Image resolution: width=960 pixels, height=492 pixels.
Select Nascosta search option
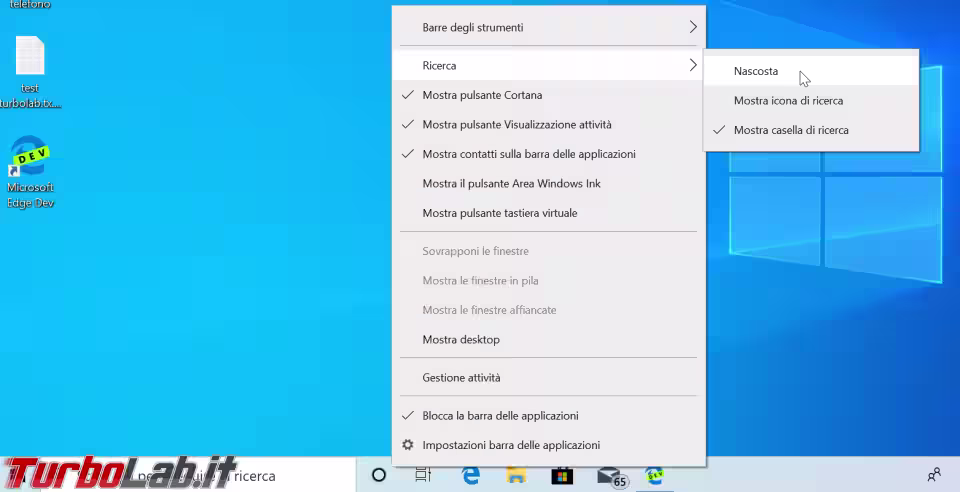[811, 71]
